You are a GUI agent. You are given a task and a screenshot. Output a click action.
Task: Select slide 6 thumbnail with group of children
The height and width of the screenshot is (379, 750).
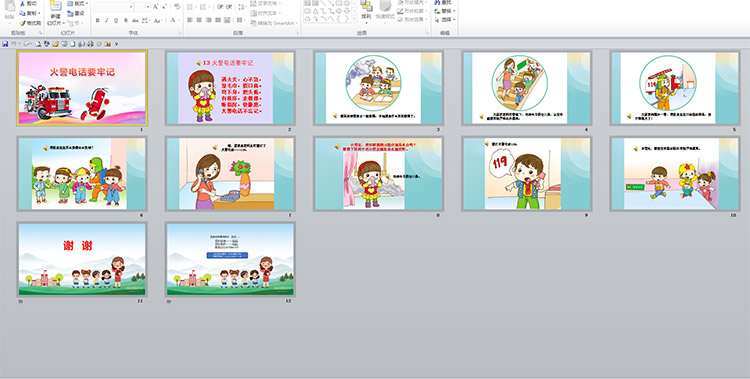point(82,174)
